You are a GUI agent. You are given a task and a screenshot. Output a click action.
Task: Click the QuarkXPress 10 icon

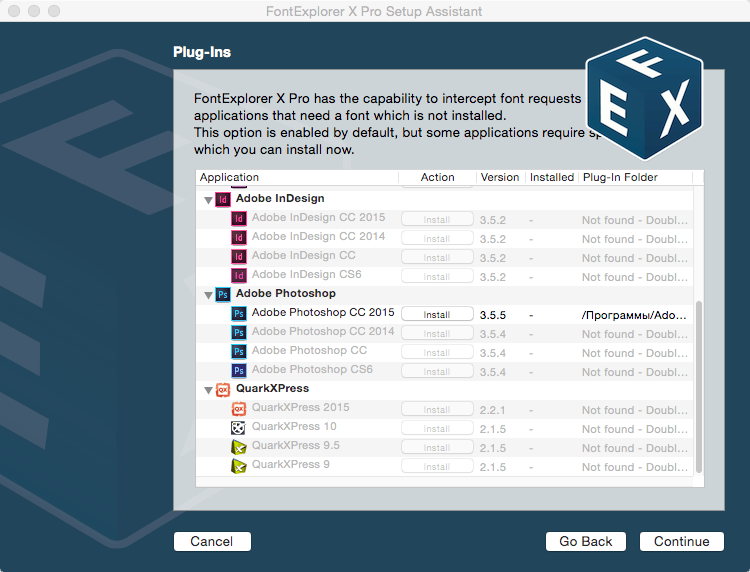coord(239,428)
